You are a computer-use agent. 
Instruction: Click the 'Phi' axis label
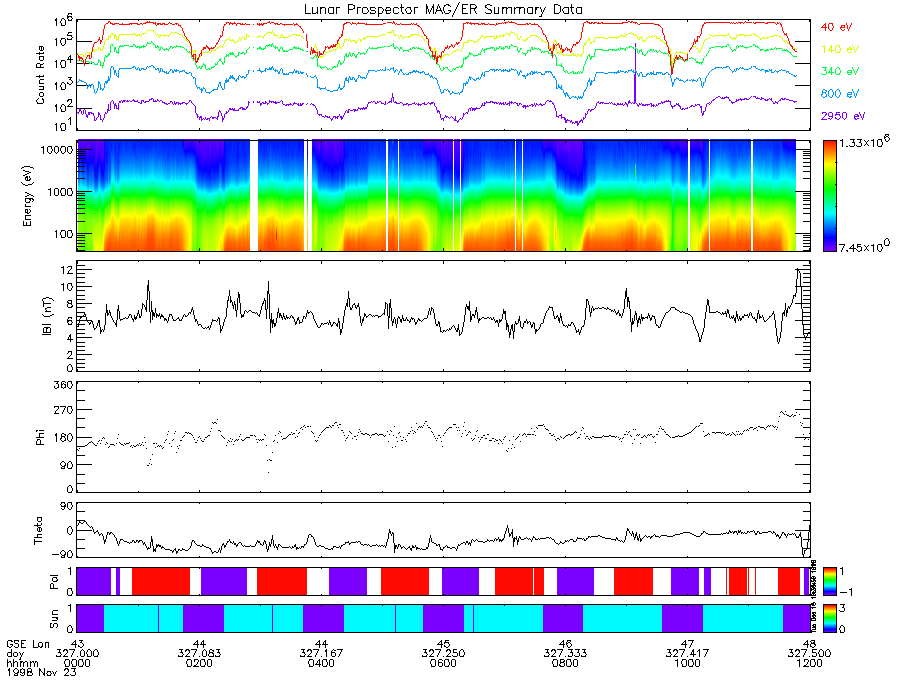(40, 437)
